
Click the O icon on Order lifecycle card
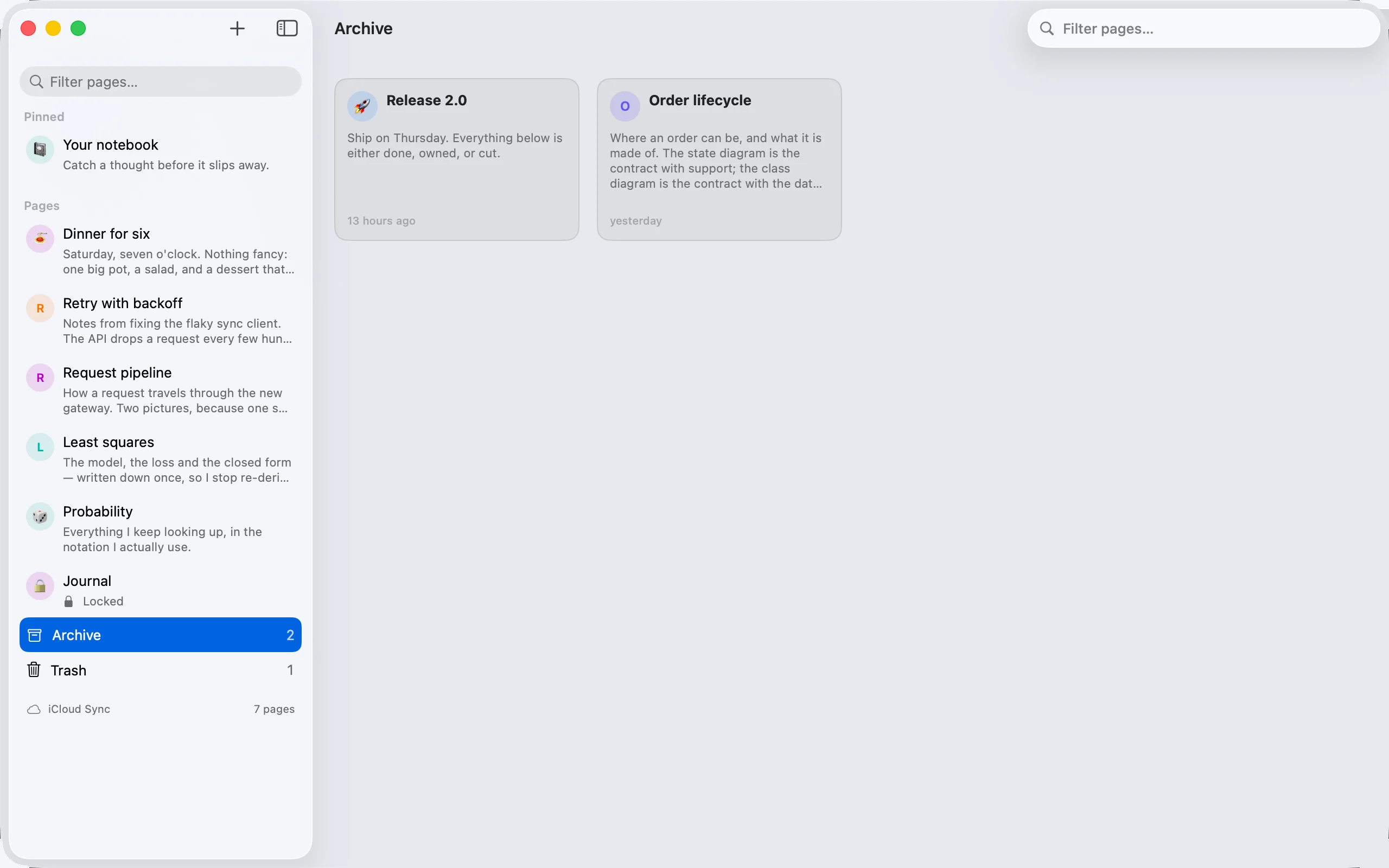point(625,106)
